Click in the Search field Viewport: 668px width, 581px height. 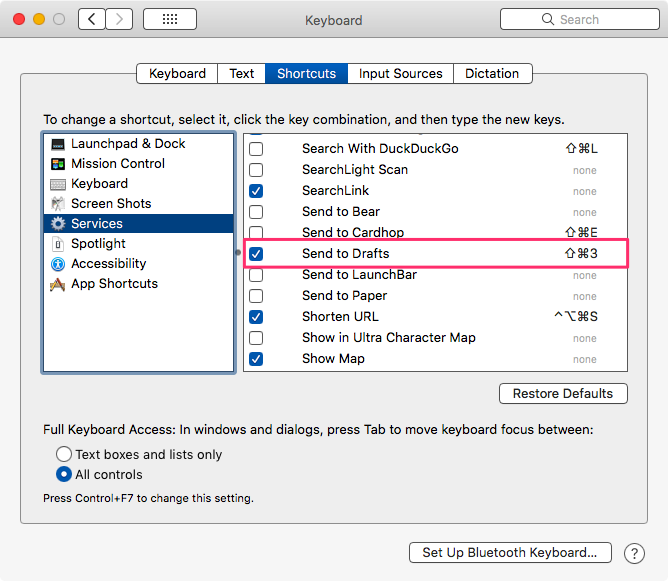coord(580,19)
